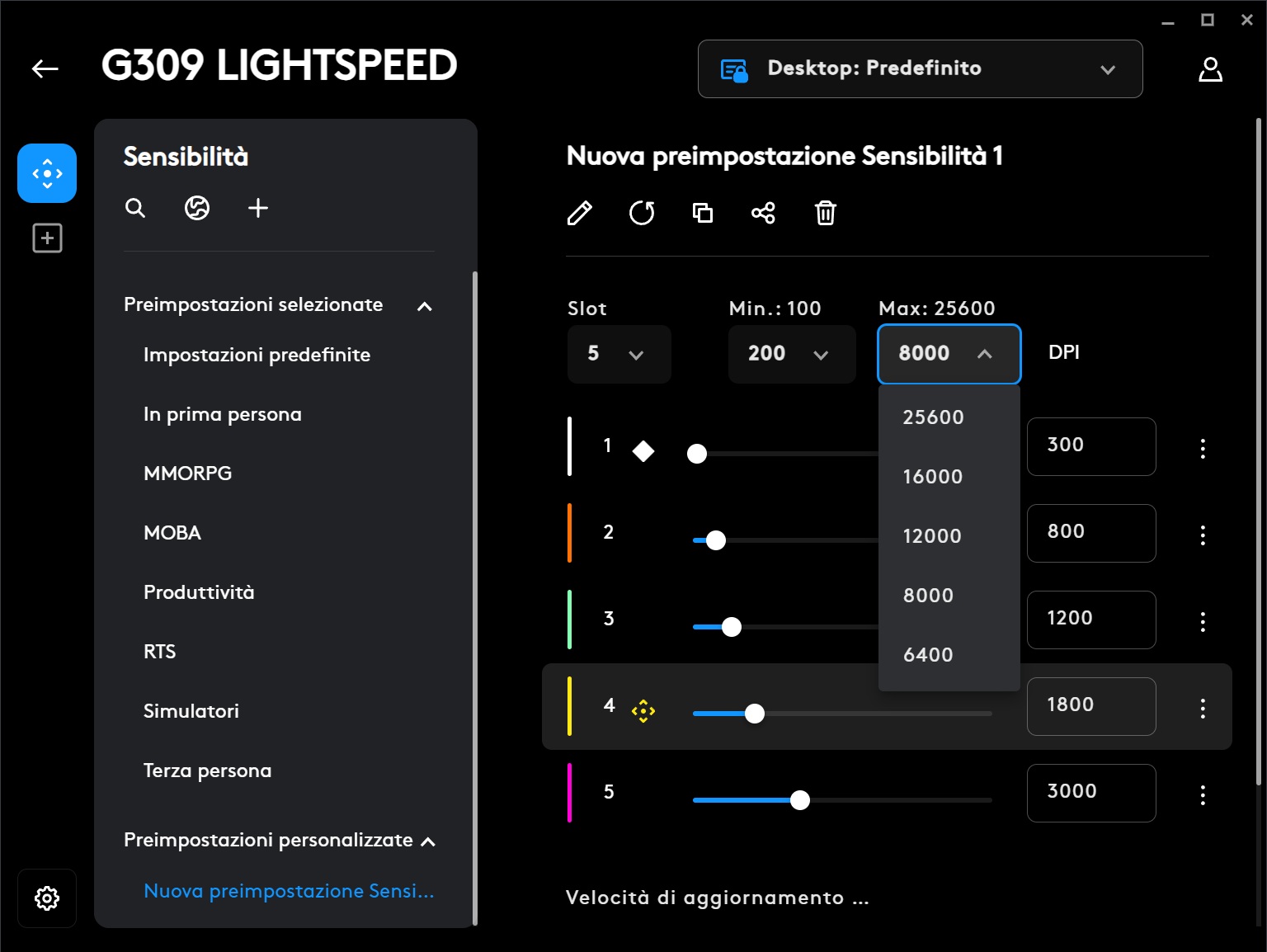Choose 25600 from the max DPI list
Image resolution: width=1267 pixels, height=952 pixels.
click(949, 417)
